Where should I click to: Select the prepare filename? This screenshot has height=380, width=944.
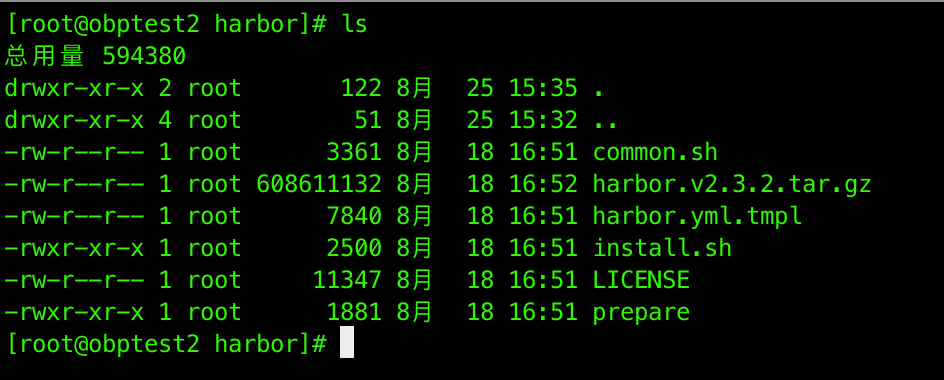641,312
